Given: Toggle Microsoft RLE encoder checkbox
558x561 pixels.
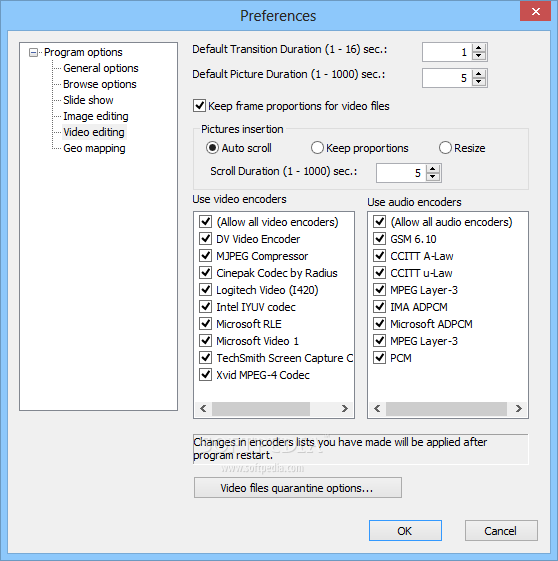Looking at the screenshot, I should pos(205,324).
